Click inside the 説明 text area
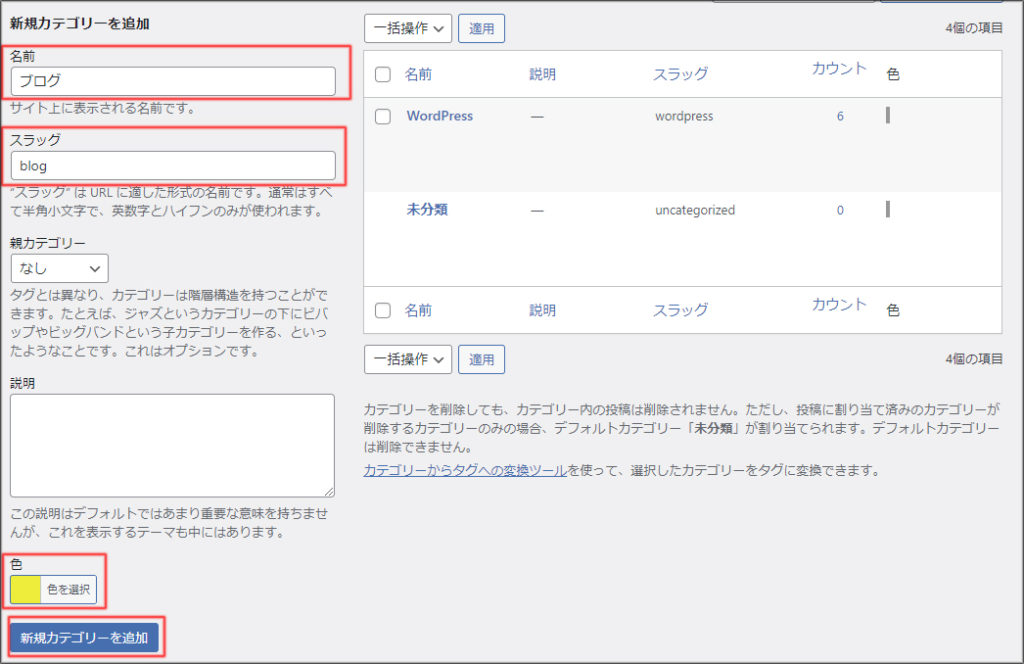Image resolution: width=1024 pixels, height=664 pixels. [172, 445]
